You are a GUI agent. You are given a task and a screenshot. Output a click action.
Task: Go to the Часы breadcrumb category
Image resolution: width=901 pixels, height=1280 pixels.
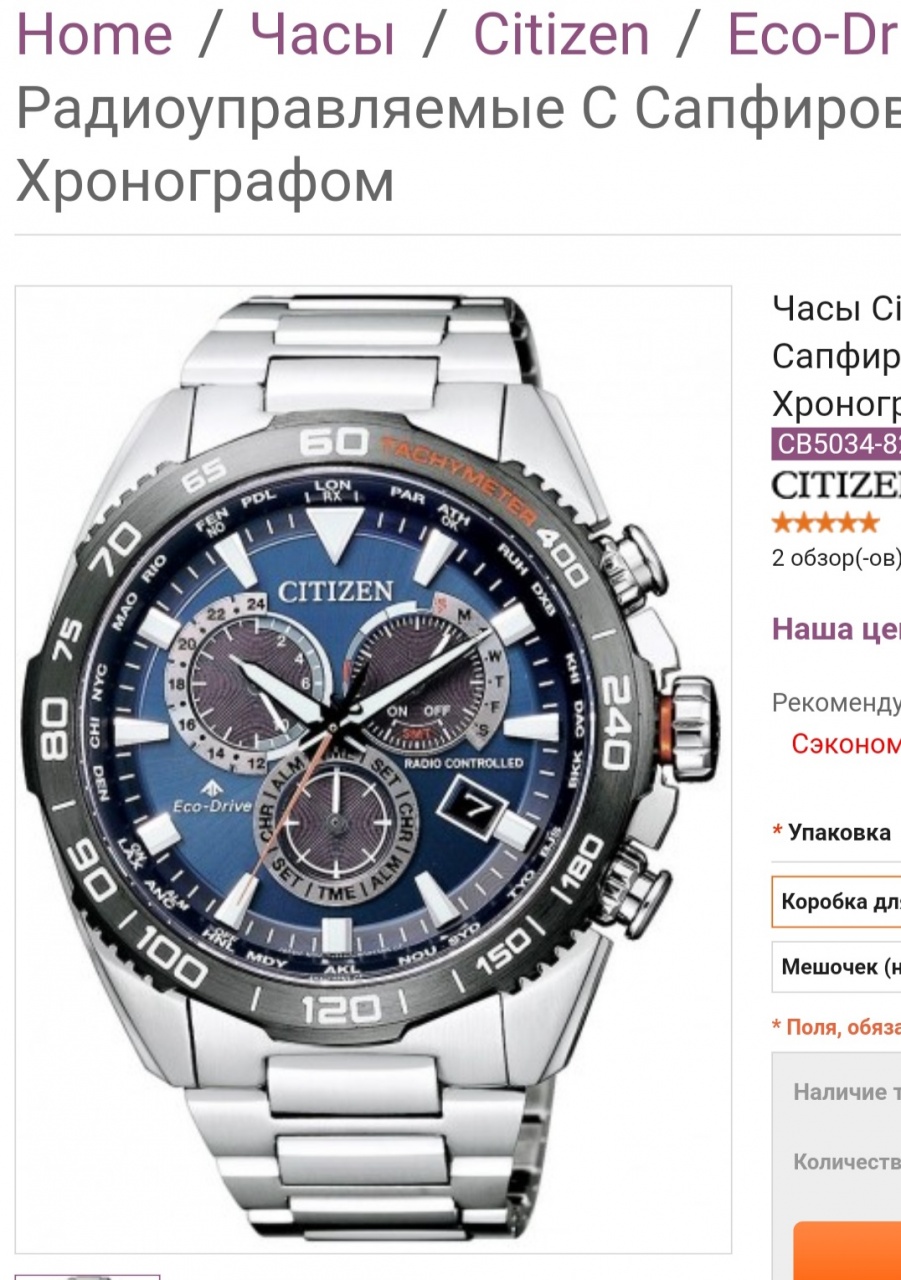322,33
